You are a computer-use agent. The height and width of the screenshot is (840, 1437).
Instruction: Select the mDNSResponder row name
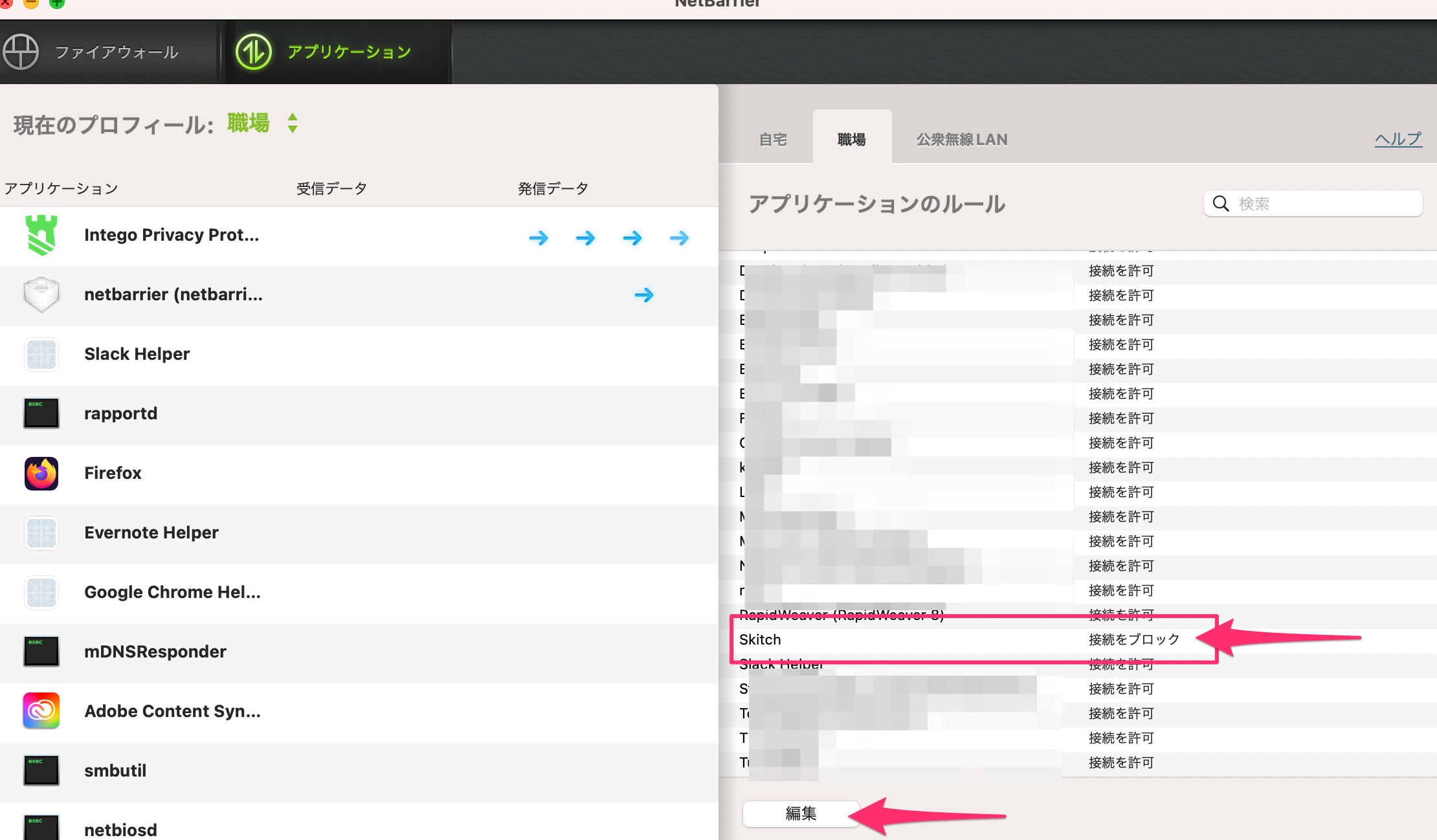pos(155,652)
